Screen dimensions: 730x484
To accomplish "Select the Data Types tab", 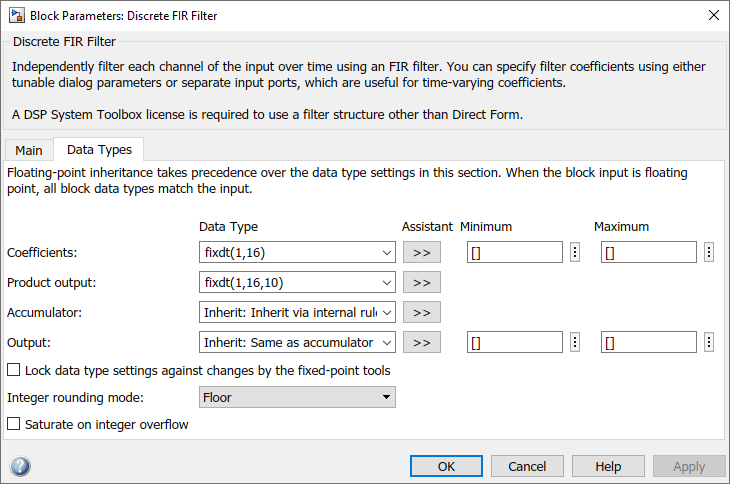I will [x=99, y=150].
